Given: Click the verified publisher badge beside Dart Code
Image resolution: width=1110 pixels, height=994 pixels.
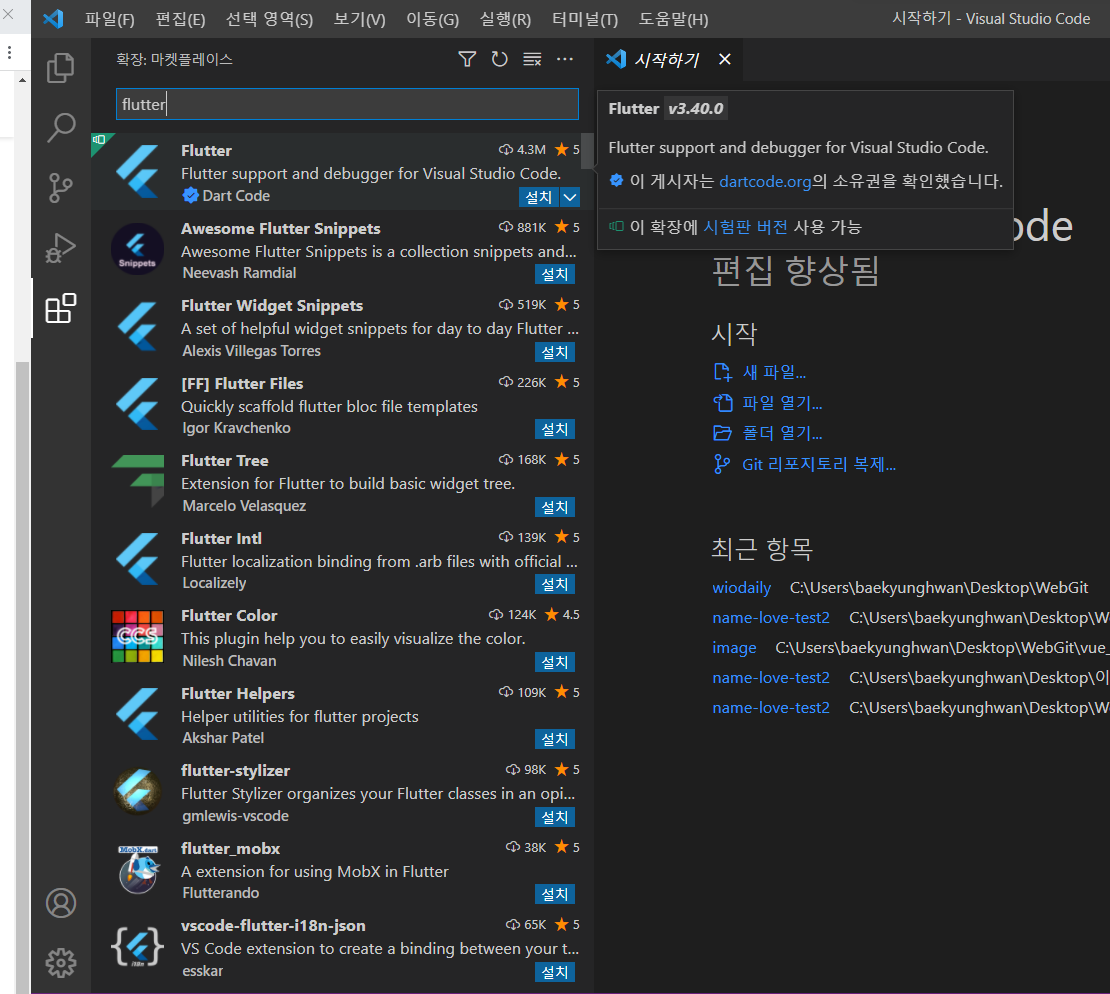Looking at the screenshot, I should [x=190, y=195].
